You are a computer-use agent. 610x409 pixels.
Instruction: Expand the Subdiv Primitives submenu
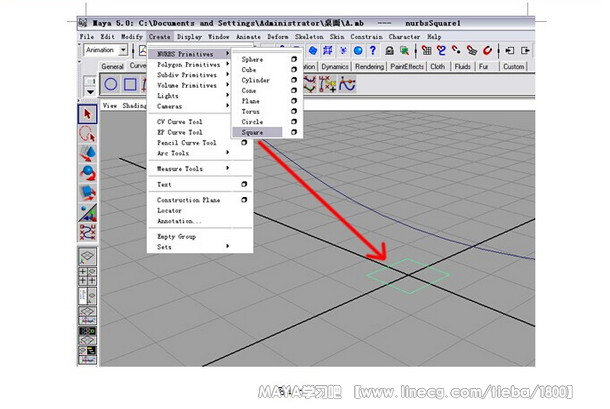coord(192,75)
